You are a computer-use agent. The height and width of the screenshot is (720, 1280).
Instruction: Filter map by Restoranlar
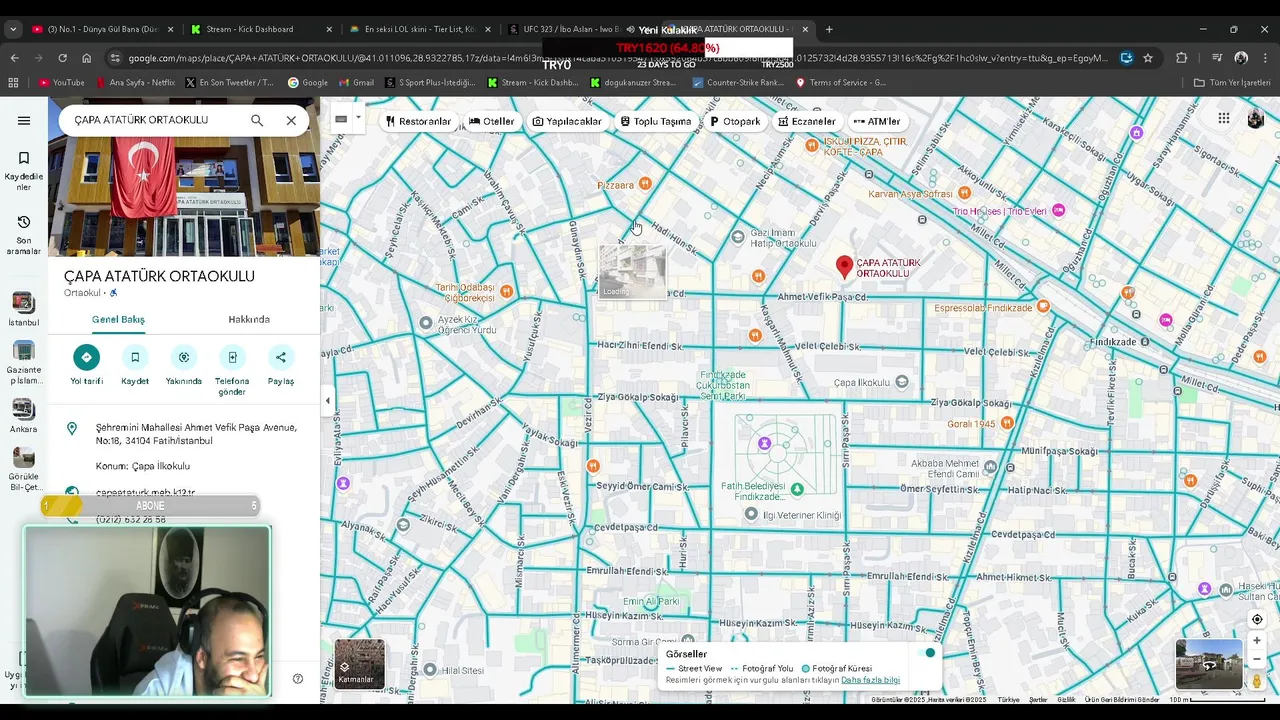418,121
